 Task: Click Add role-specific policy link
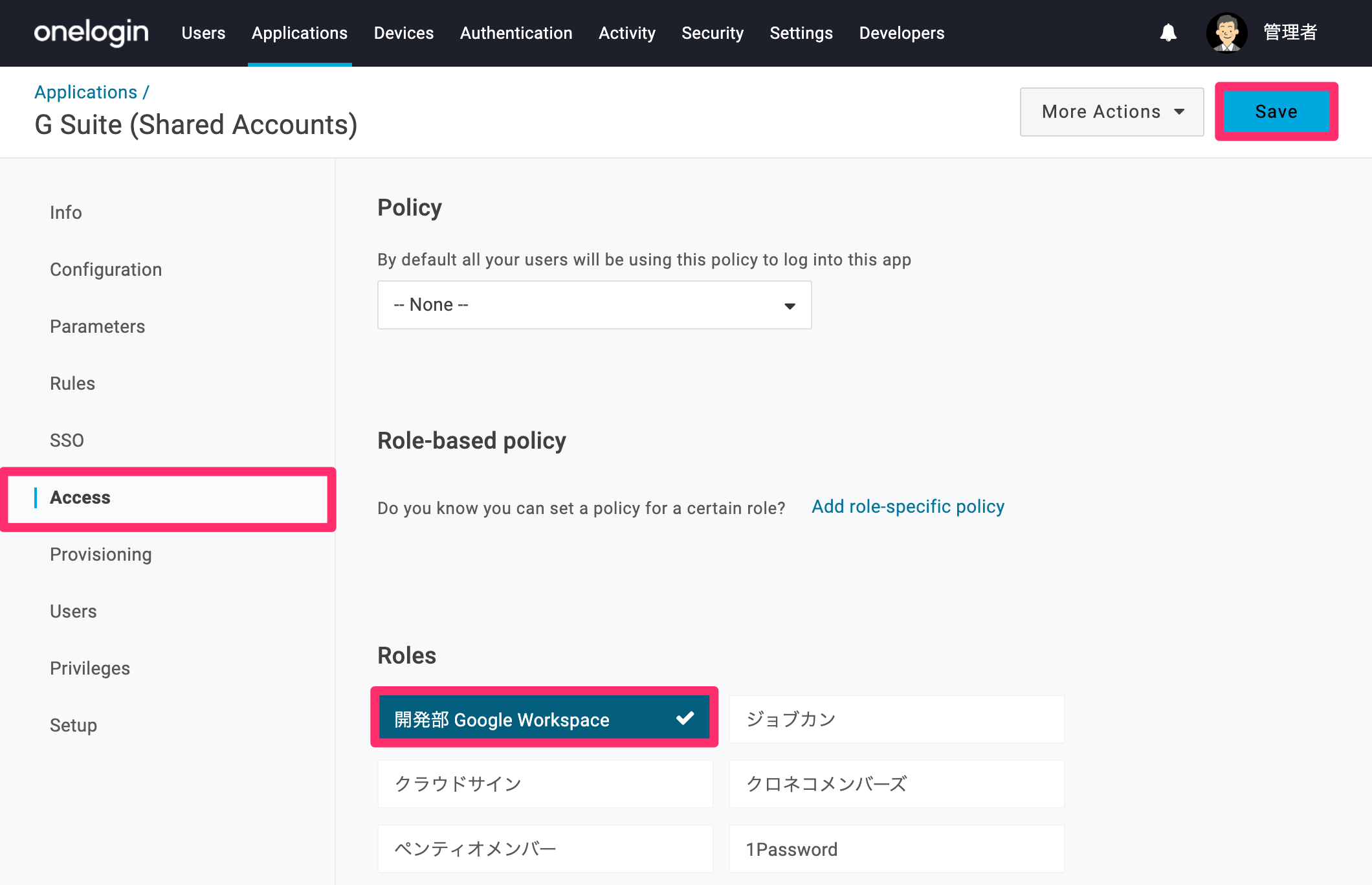908,506
